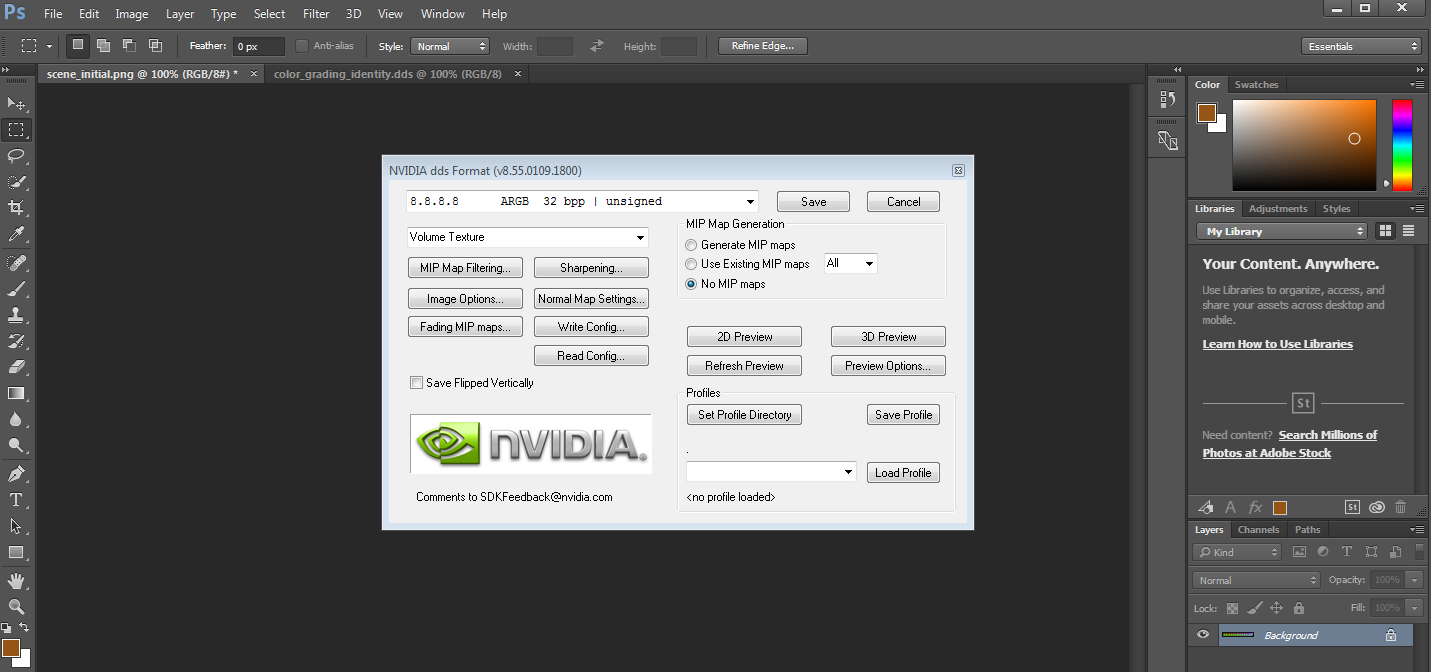
Task: Check Save Flipped Vertically
Action: pyautogui.click(x=416, y=382)
